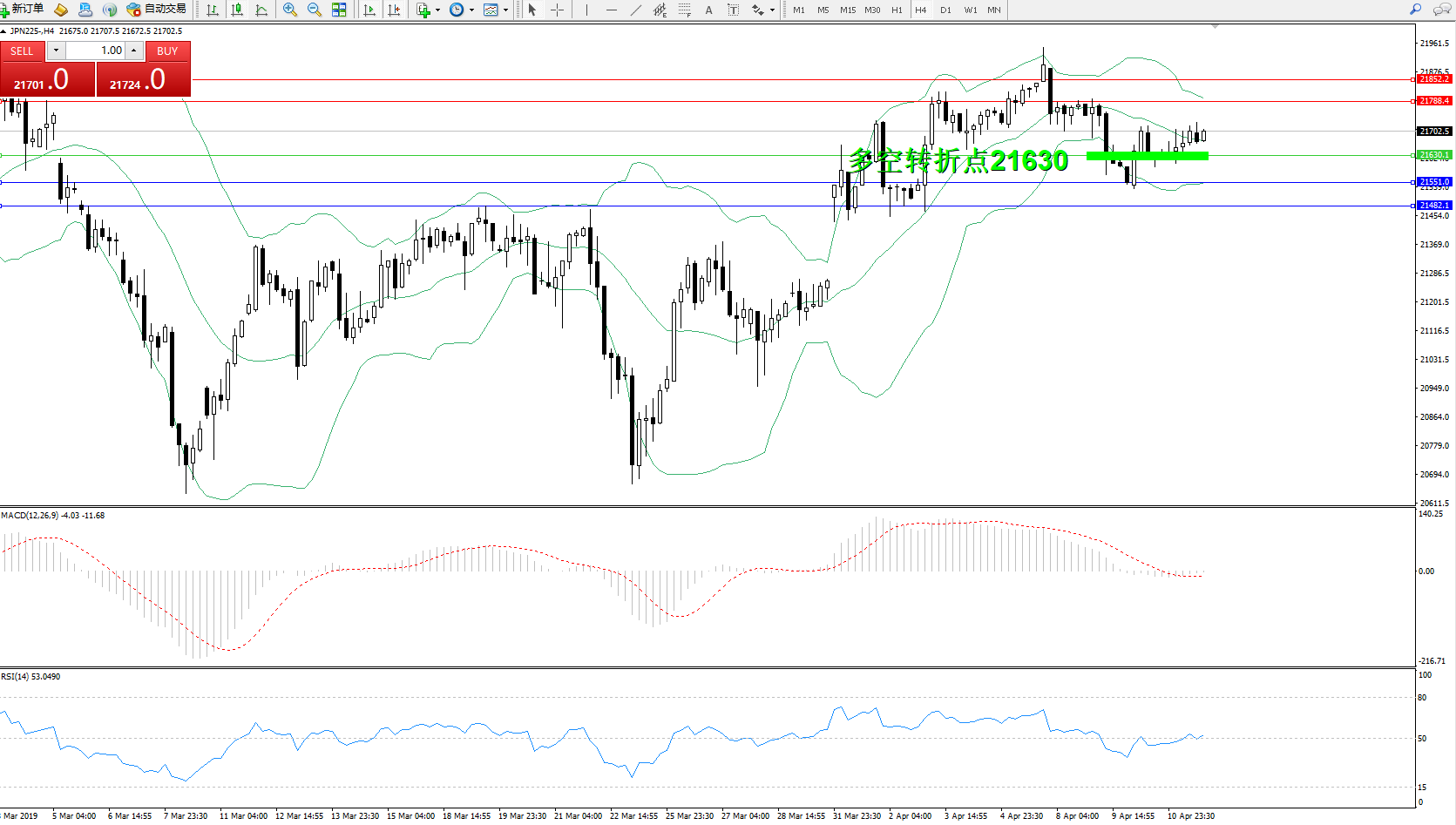
Task: Switch chart to candlestick display
Action: coord(237,10)
